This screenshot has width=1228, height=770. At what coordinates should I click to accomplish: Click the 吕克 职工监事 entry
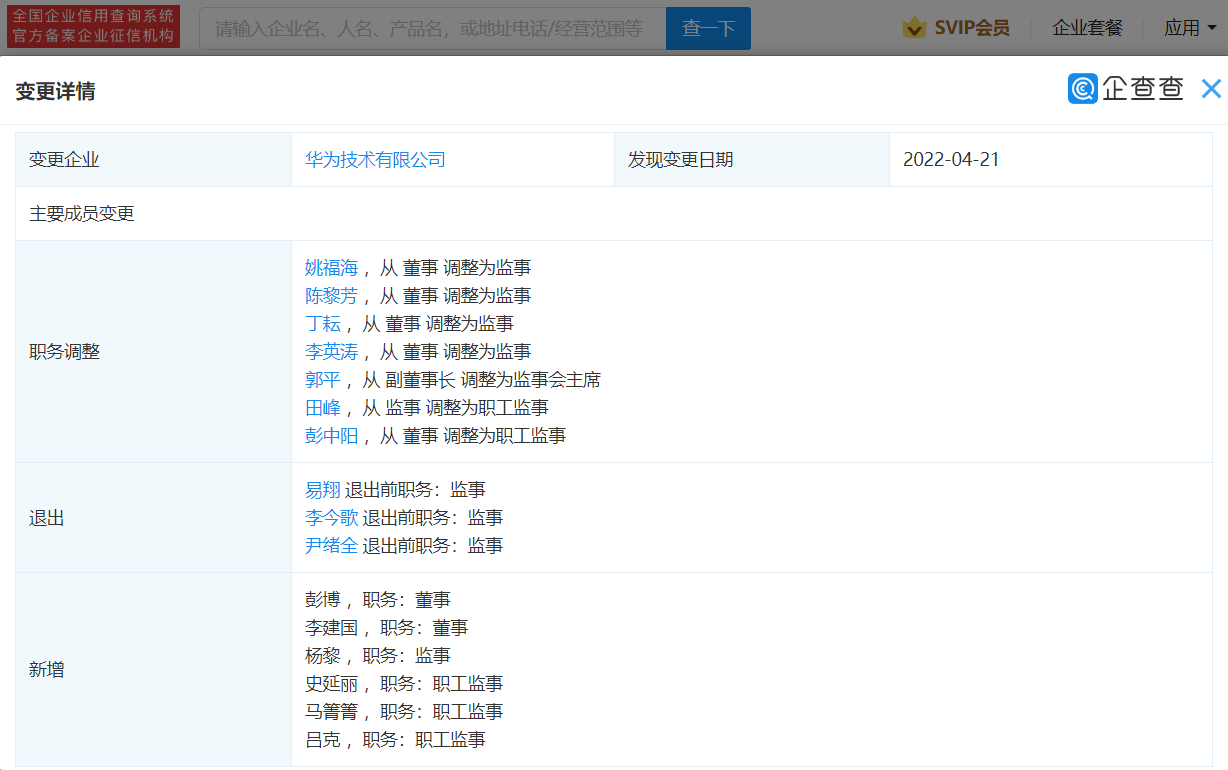click(x=395, y=740)
